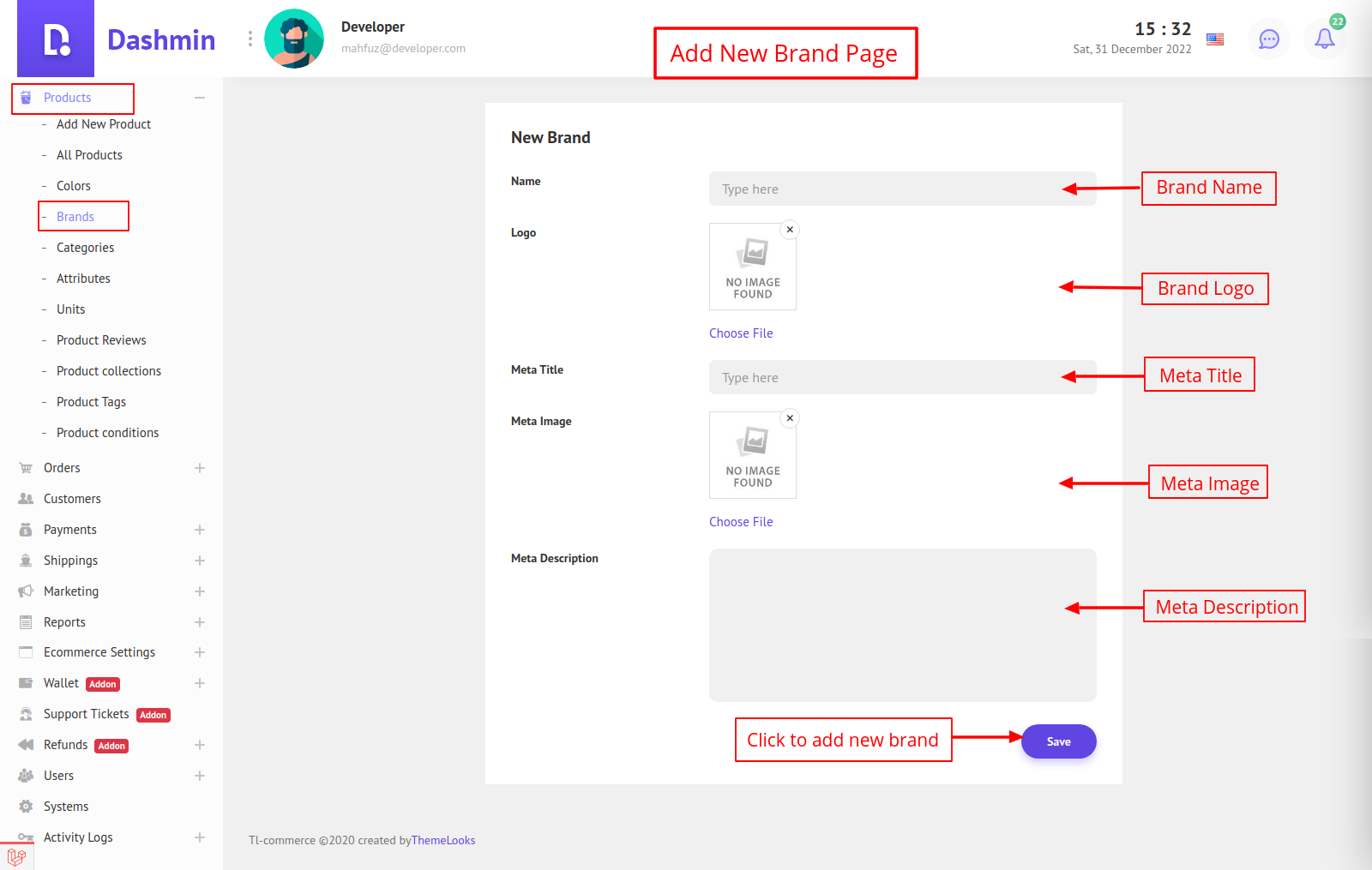The width and height of the screenshot is (1372, 870).
Task: Click Choose File under Logo
Action: pos(741,333)
